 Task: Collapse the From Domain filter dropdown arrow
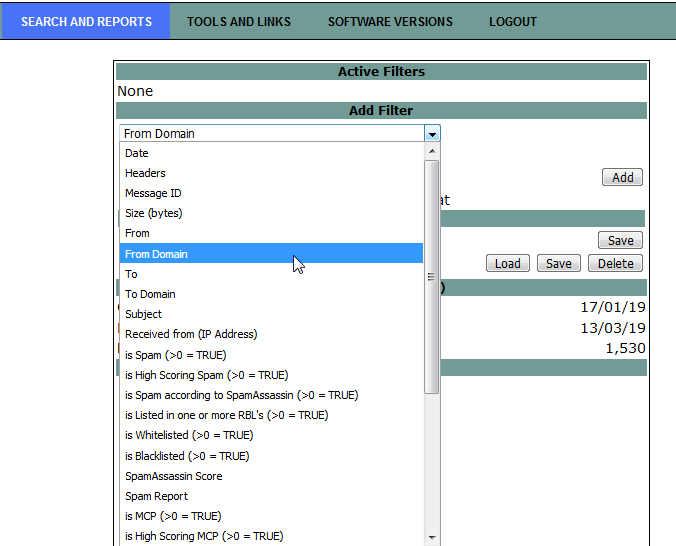click(432, 134)
